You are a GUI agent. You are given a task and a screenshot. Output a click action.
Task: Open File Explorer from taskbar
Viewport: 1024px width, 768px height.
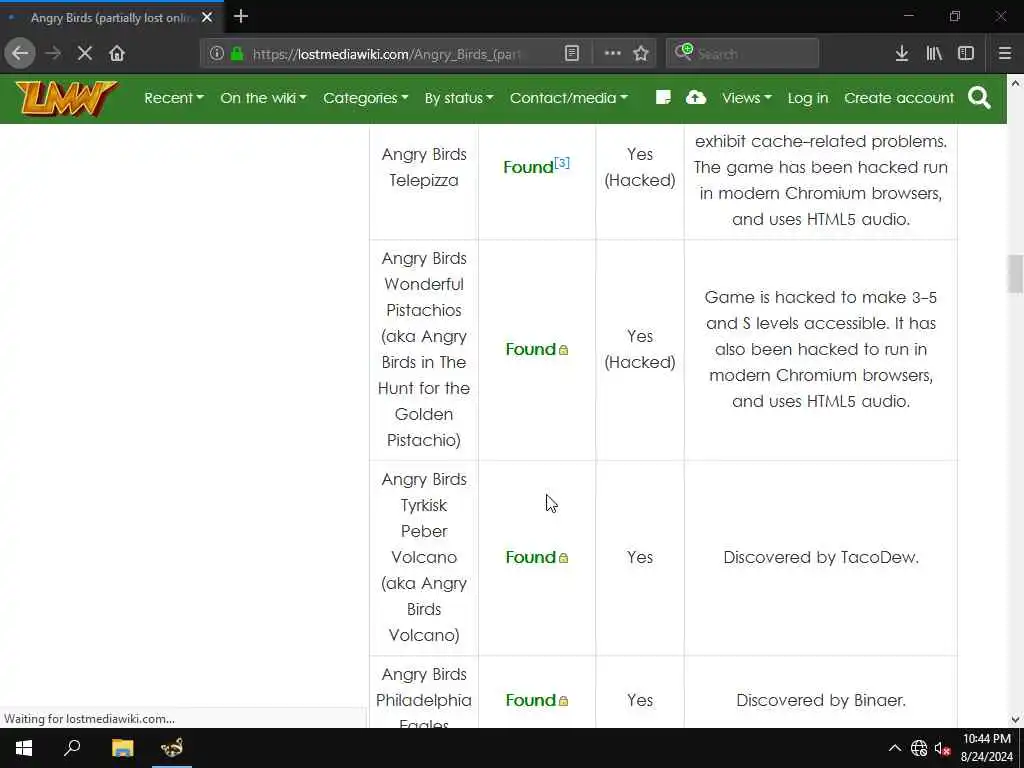click(x=122, y=748)
